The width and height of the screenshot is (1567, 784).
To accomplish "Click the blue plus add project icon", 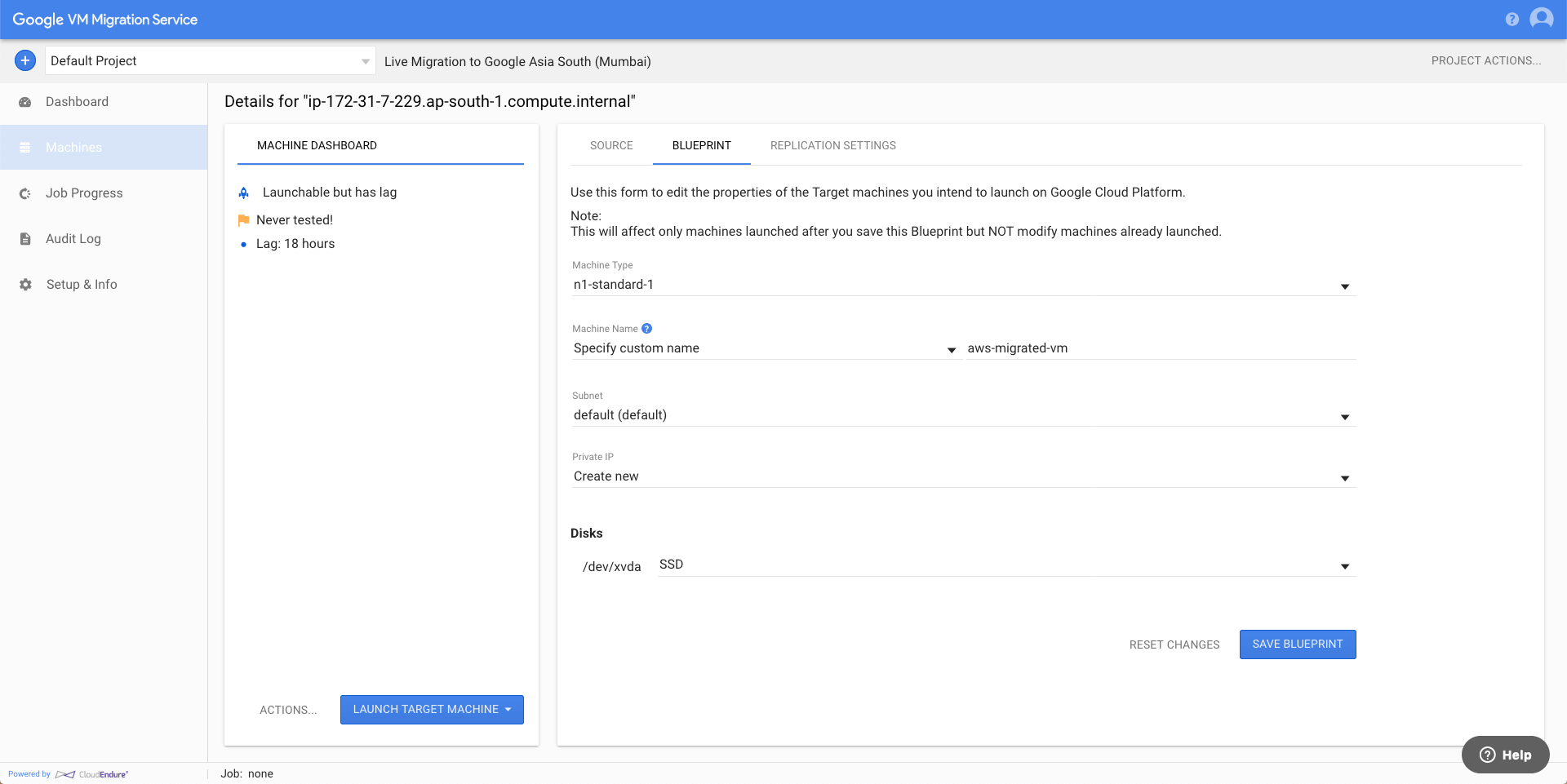I will click(x=25, y=60).
